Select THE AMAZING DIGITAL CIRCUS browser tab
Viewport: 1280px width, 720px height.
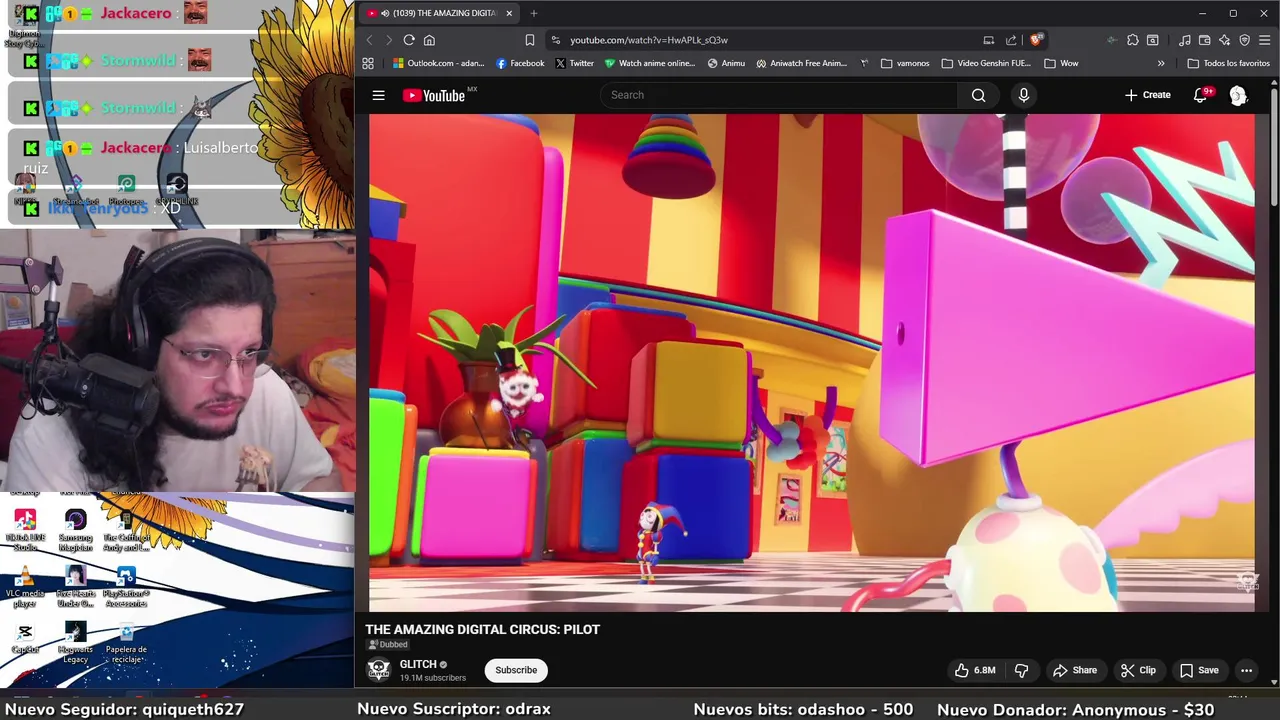(438, 13)
